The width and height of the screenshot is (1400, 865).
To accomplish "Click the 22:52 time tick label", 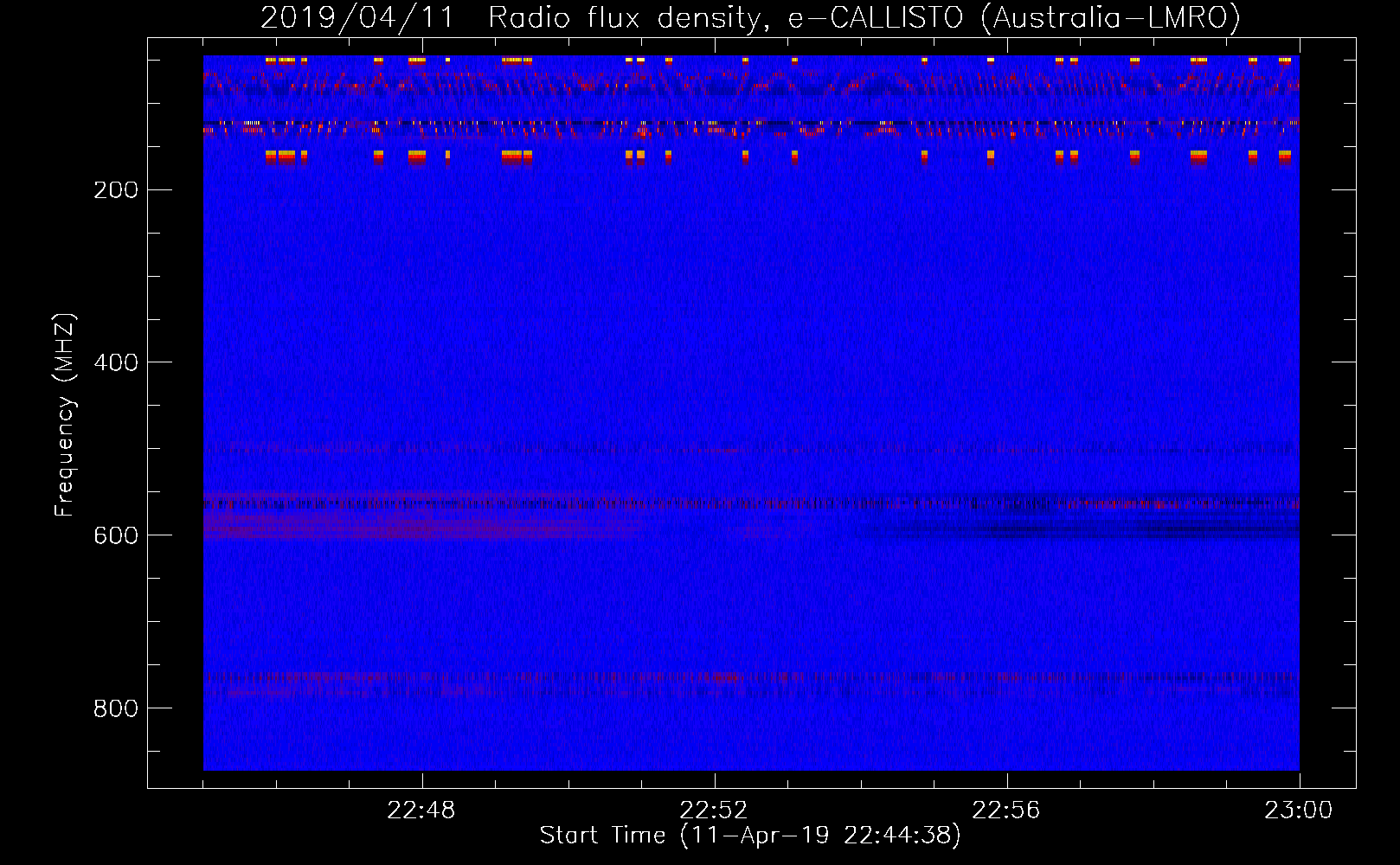I will [x=714, y=811].
